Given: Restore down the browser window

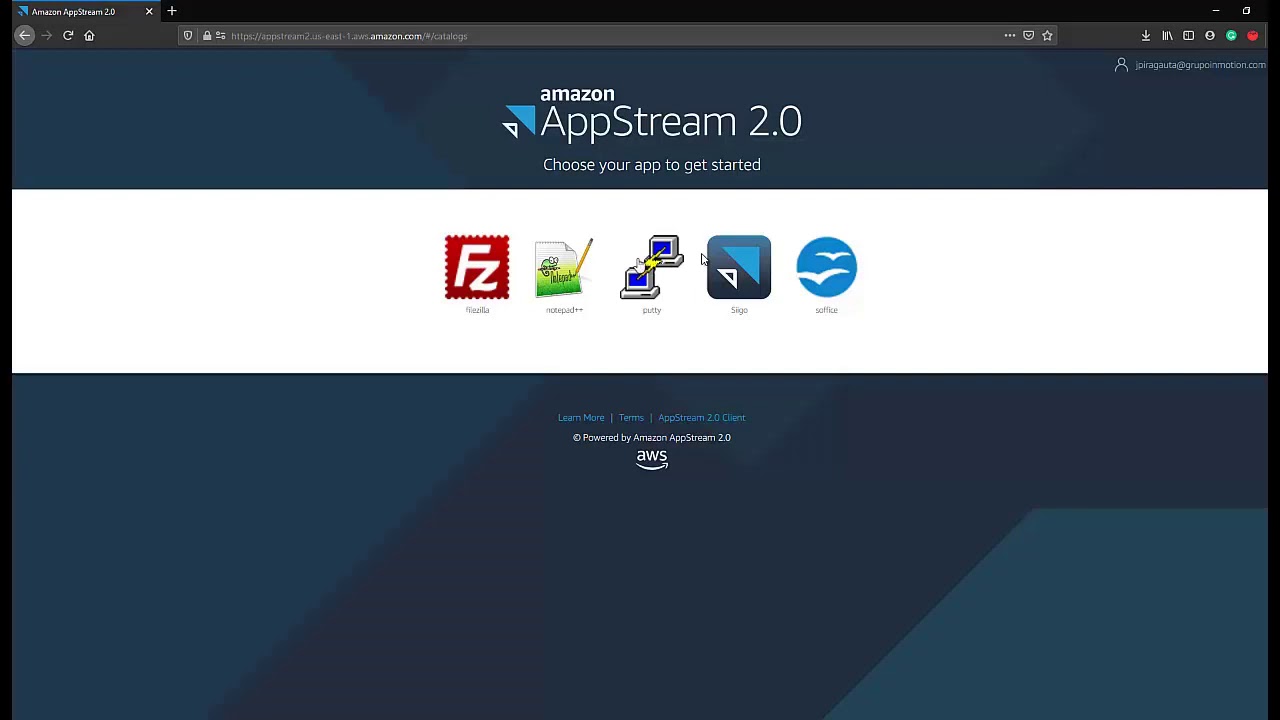Looking at the screenshot, I should (1246, 11).
